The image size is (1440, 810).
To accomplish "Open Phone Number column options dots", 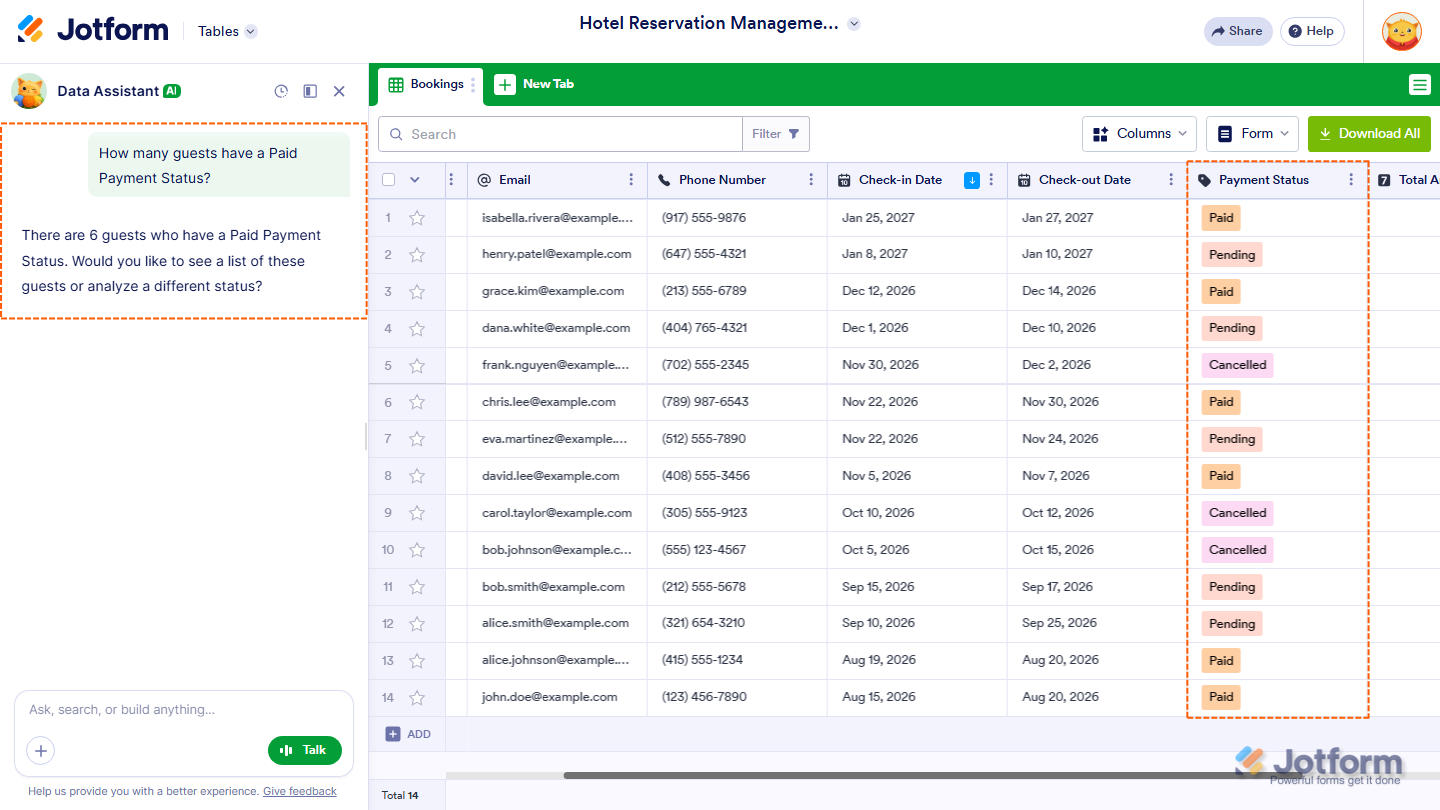I will click(x=811, y=180).
